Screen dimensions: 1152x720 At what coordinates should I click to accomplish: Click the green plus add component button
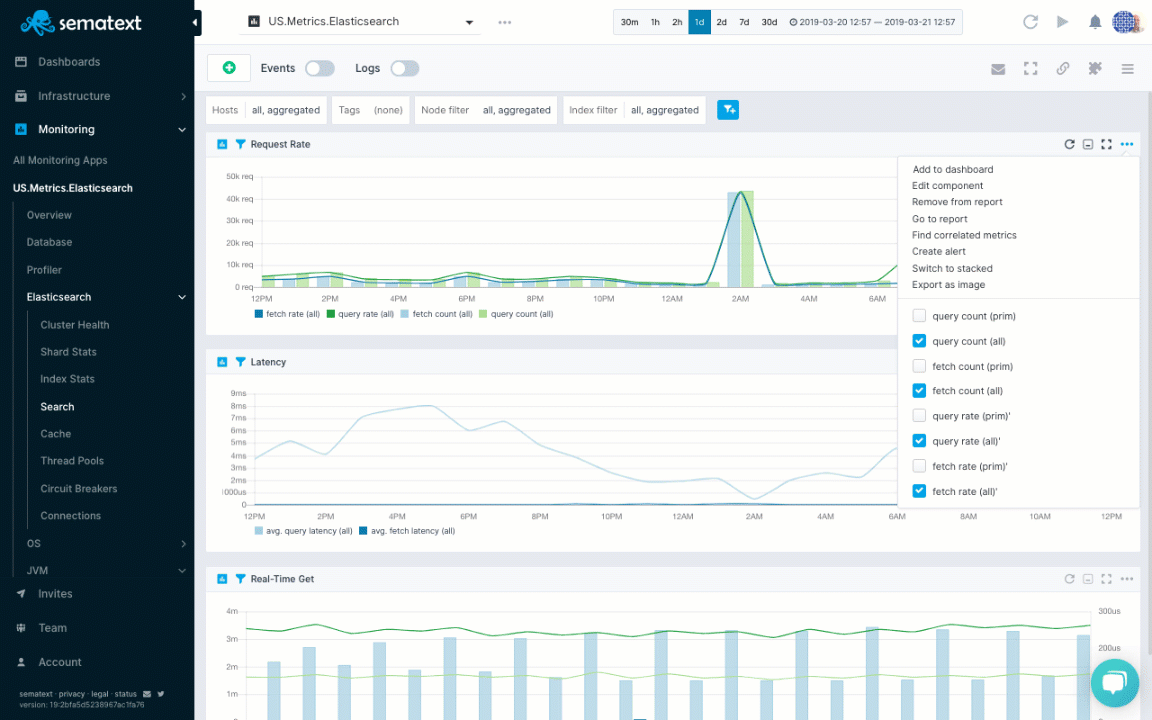pyautogui.click(x=229, y=68)
